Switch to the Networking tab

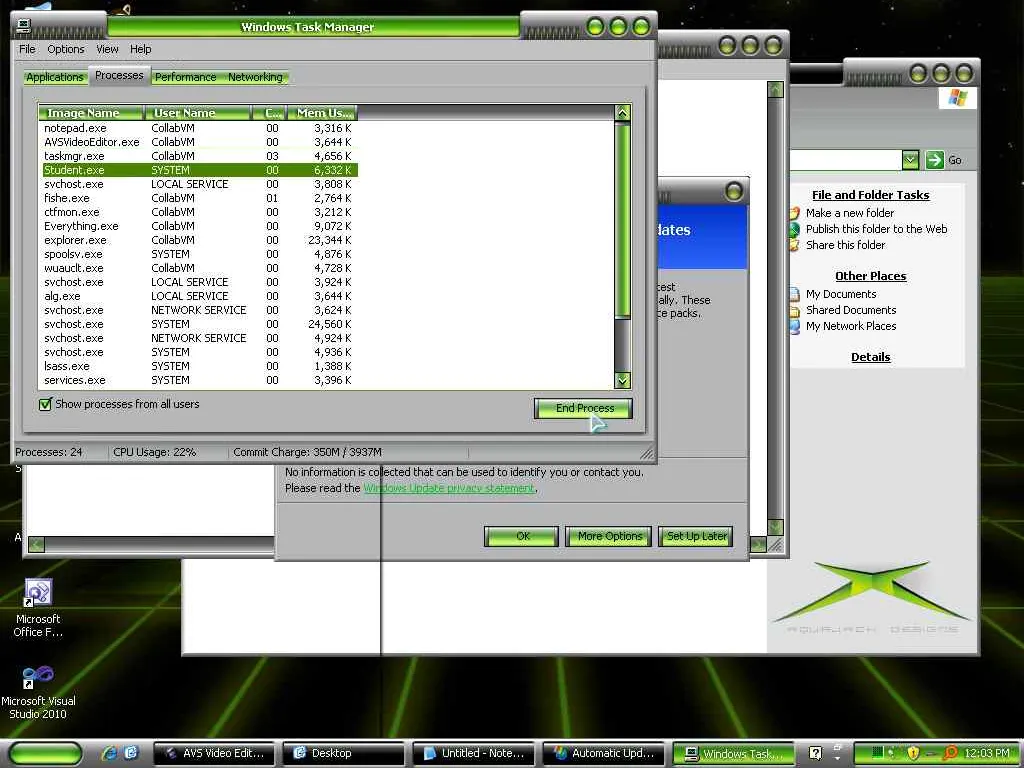tap(255, 77)
